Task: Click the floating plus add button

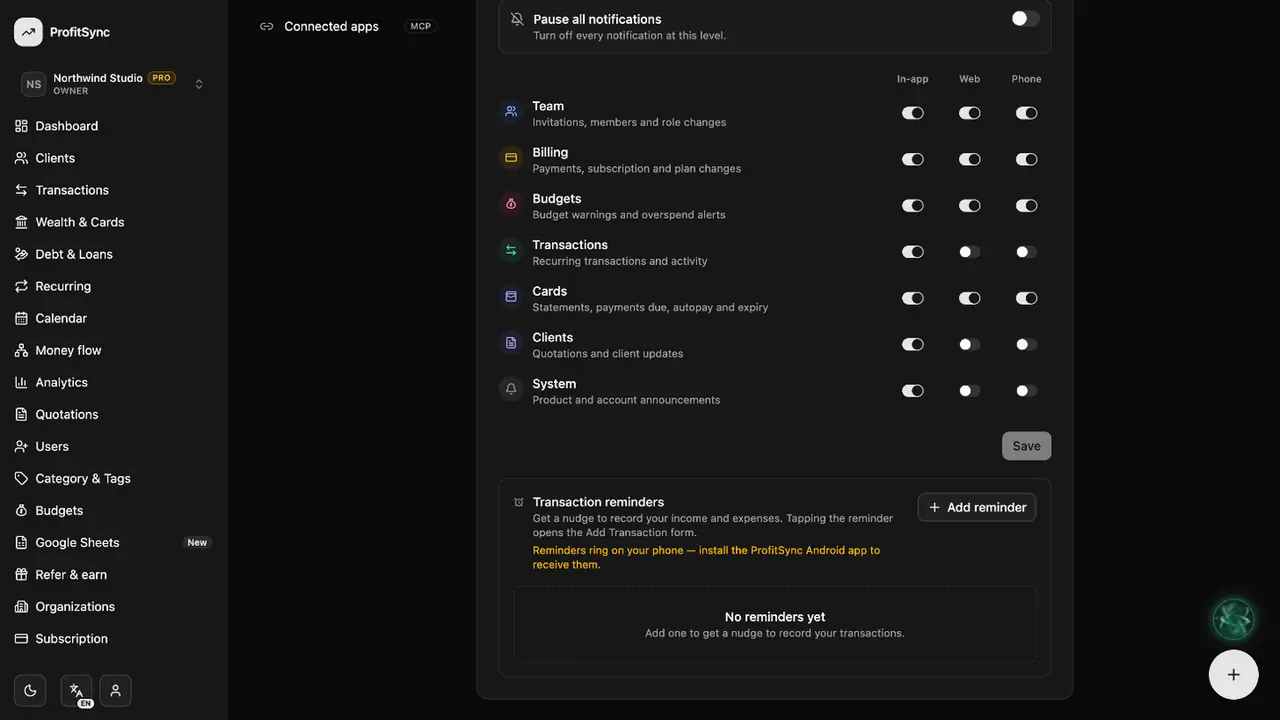Action: pos(1233,674)
